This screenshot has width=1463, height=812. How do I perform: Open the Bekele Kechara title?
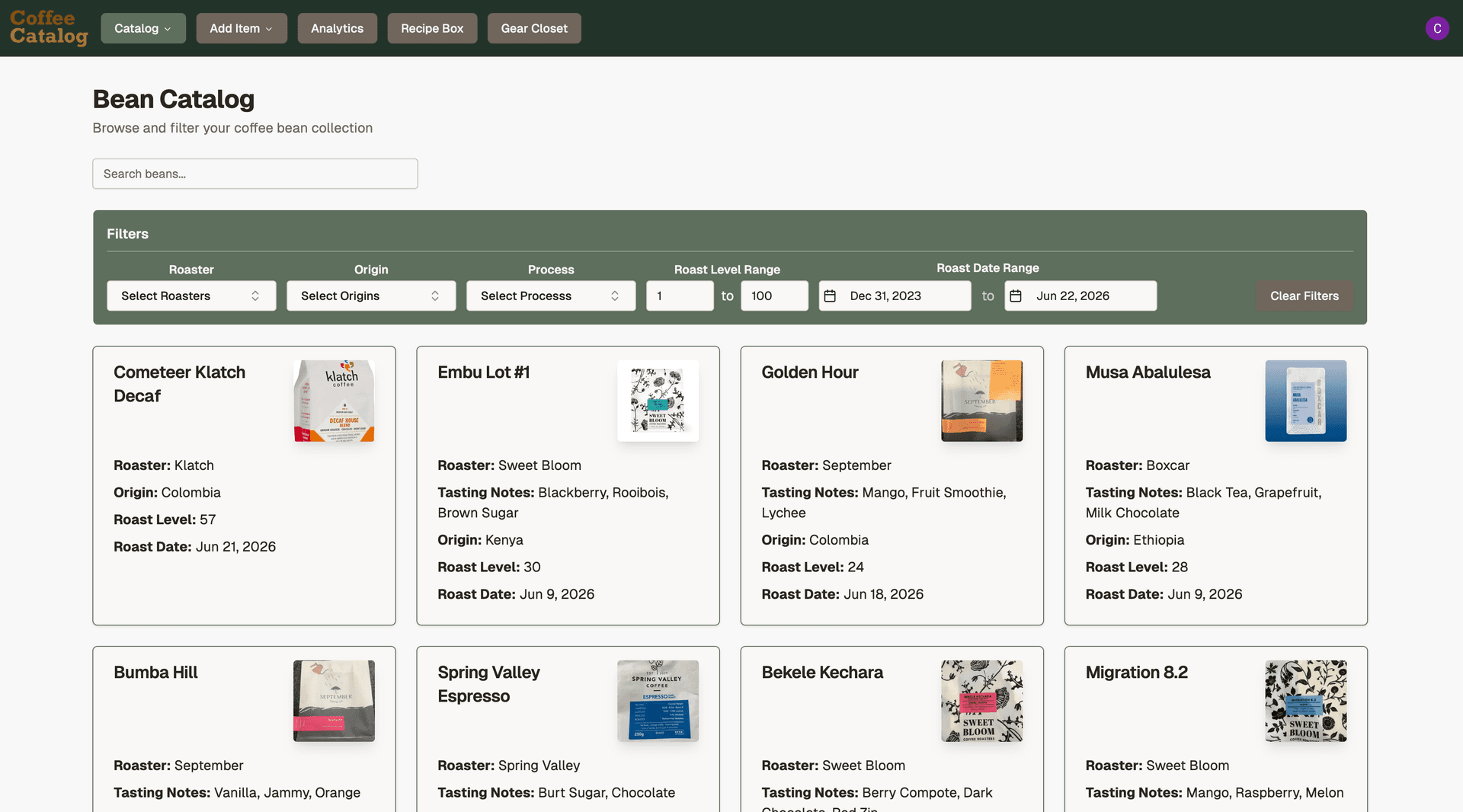[x=822, y=673]
